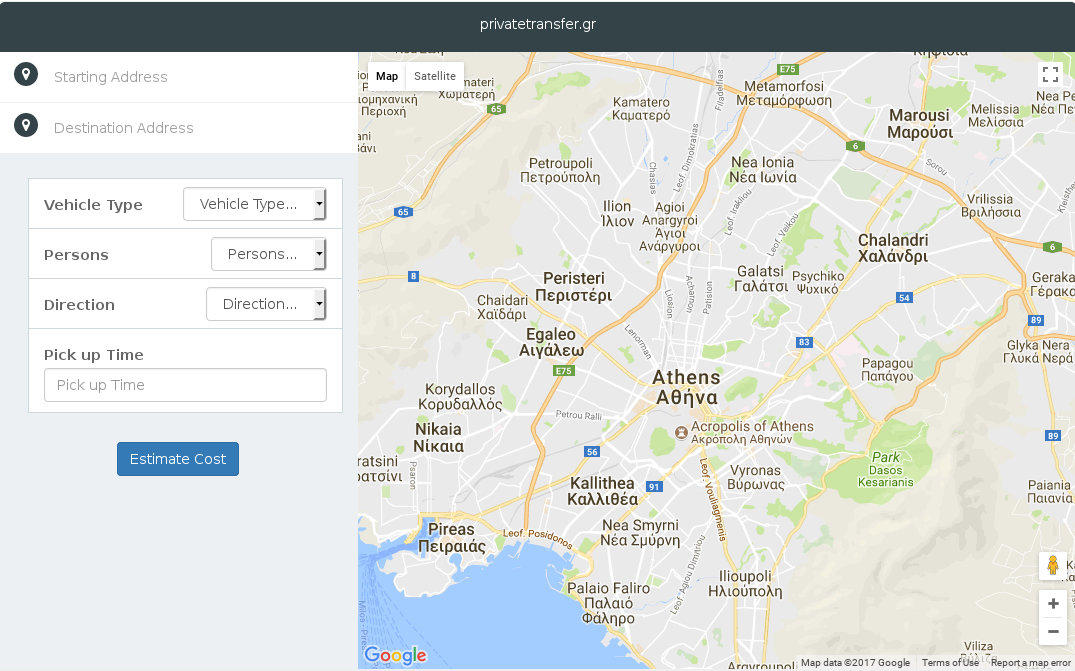Image resolution: width=1075 pixels, height=671 pixels.
Task: Switch to Map view tab
Action: (x=387, y=76)
